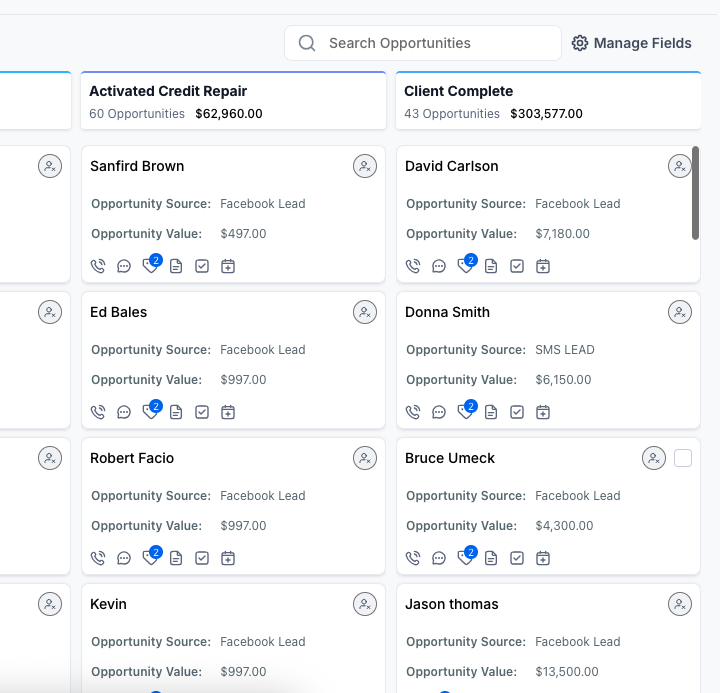Click the appointment calendar icon on Sanfird Brown's card
Image resolution: width=720 pixels, height=693 pixels.
[228, 266]
